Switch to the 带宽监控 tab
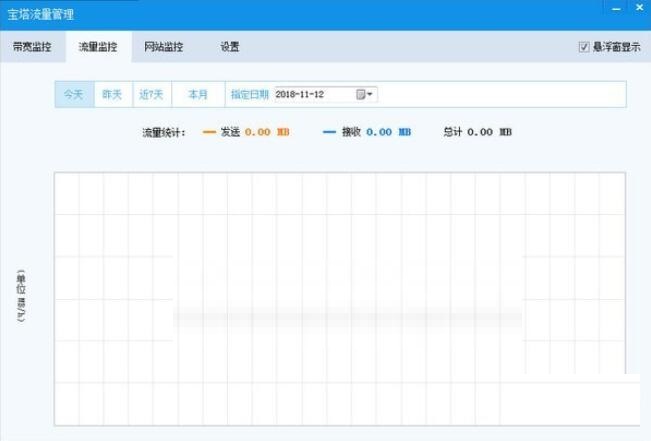The width and height of the screenshot is (651, 441). coord(32,47)
